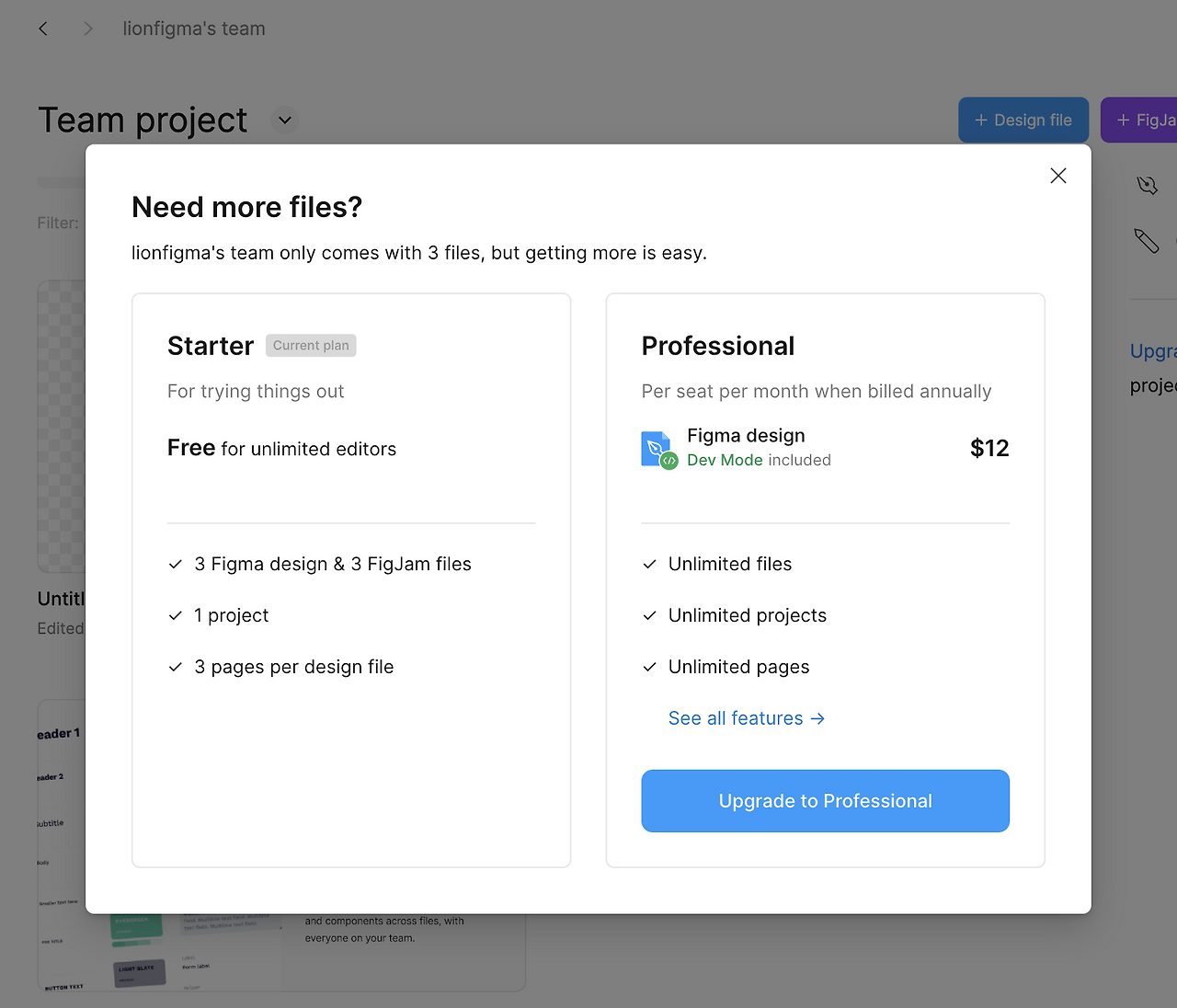This screenshot has height=1008, width=1177.
Task: Click the pencil icon below the pen nib
Action: pos(1146,241)
